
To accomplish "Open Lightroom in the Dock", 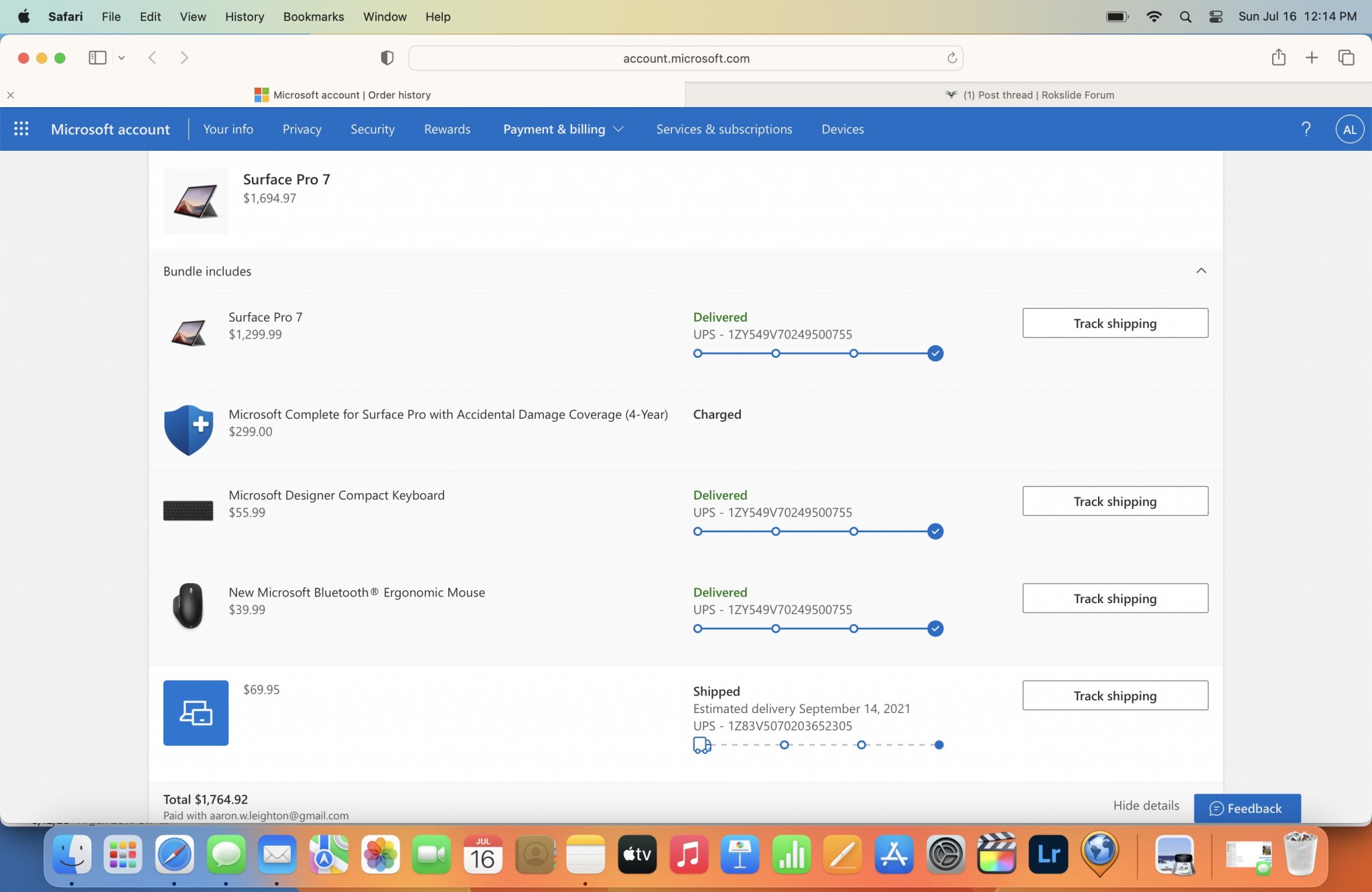I will tap(1048, 854).
